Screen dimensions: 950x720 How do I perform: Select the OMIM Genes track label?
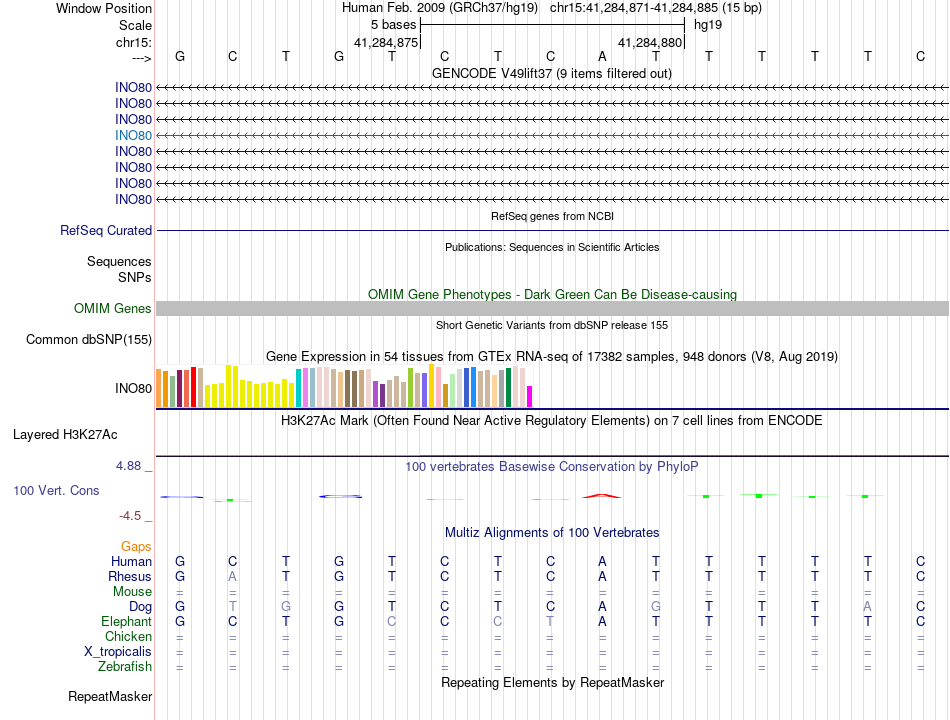113,308
